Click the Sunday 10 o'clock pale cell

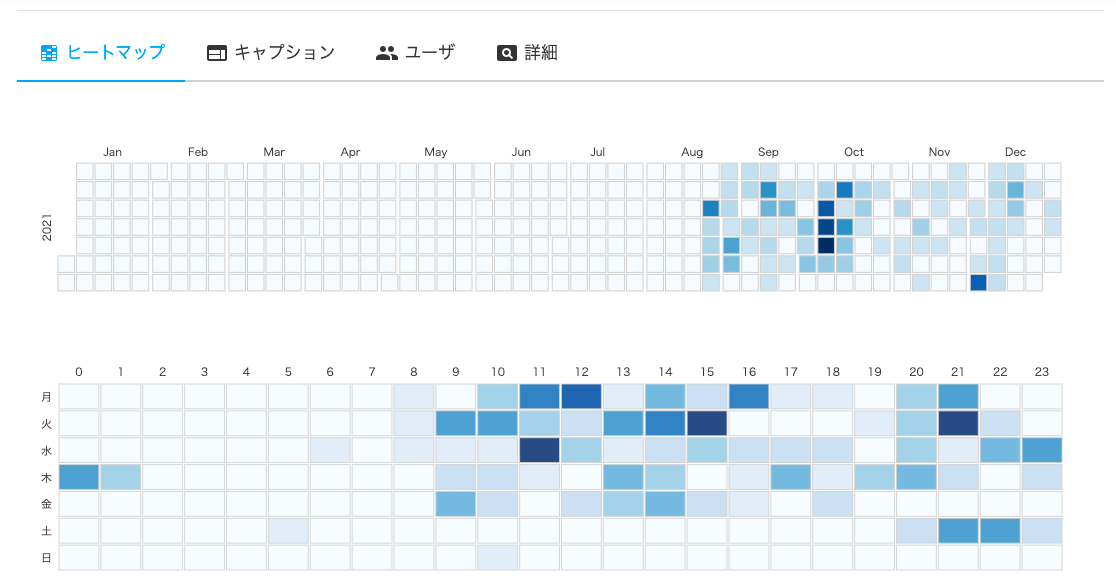[x=498, y=558]
